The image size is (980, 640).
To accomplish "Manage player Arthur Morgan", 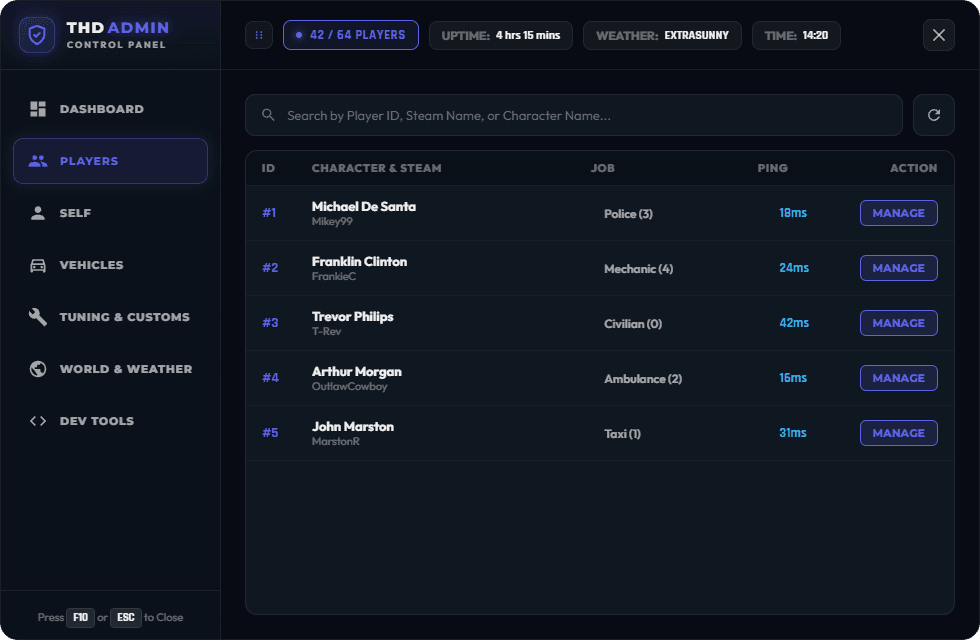I will pos(899,378).
